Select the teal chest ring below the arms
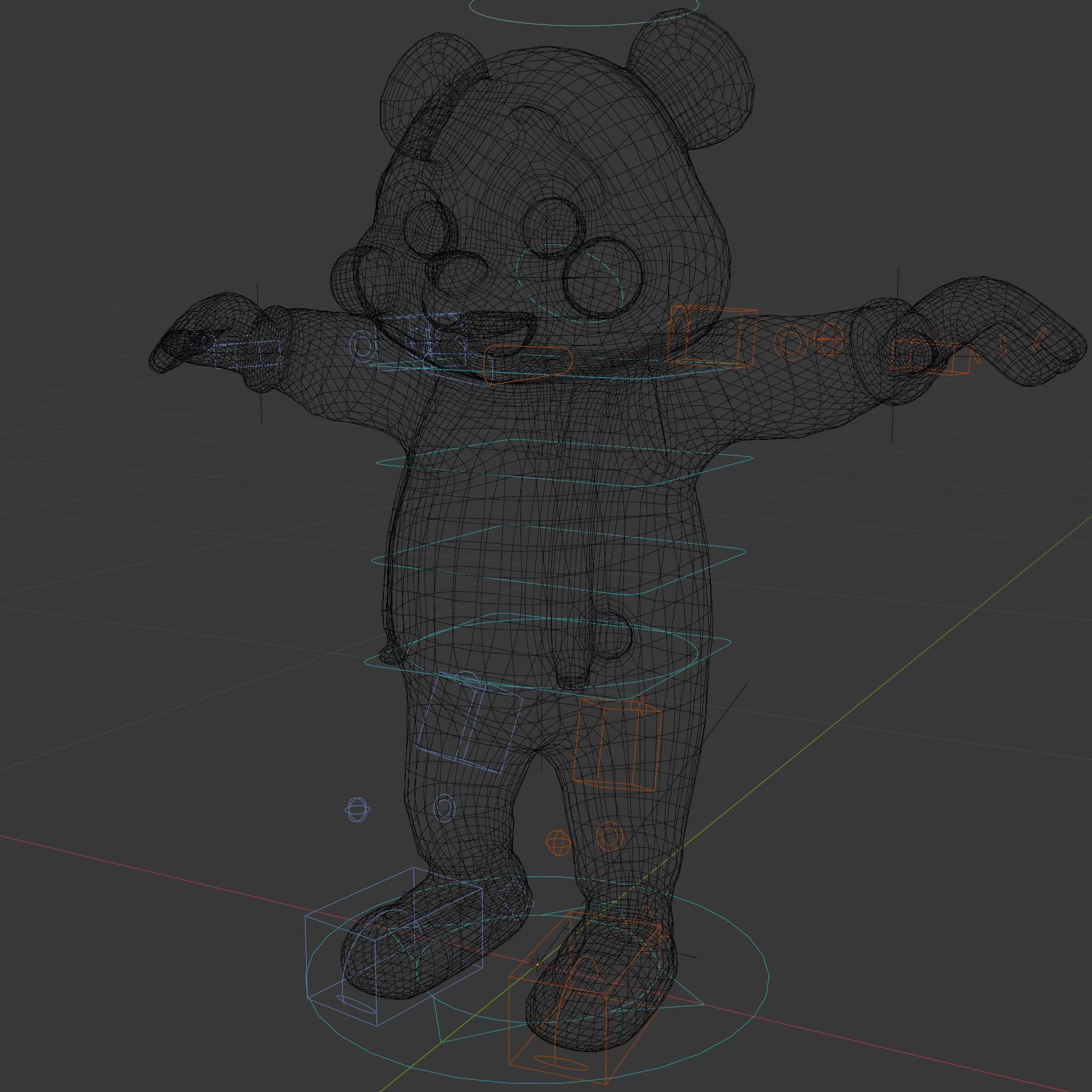Viewport: 1092px width, 1092px height. pos(564,462)
